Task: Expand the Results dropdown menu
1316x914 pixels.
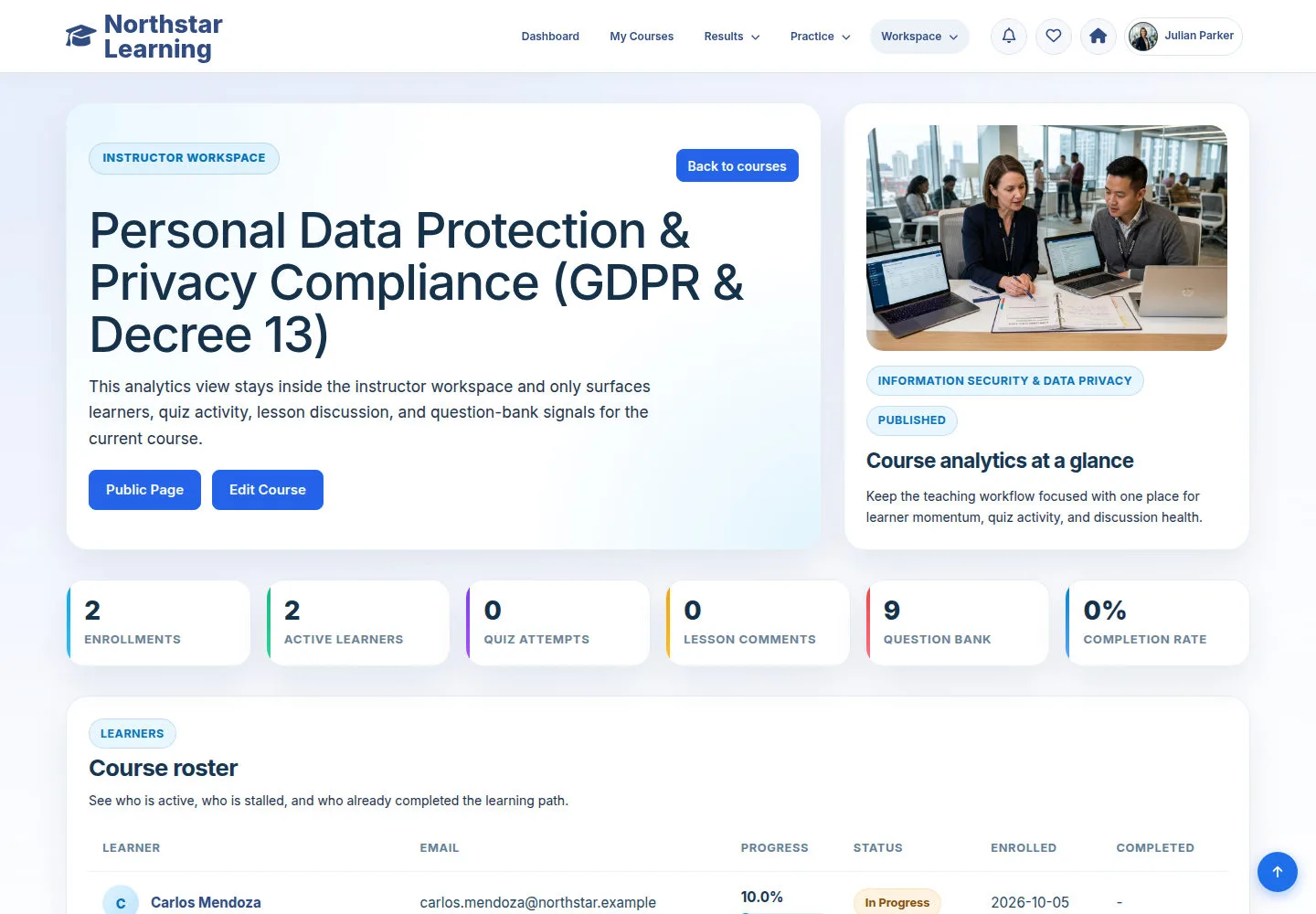Action: pos(731,37)
